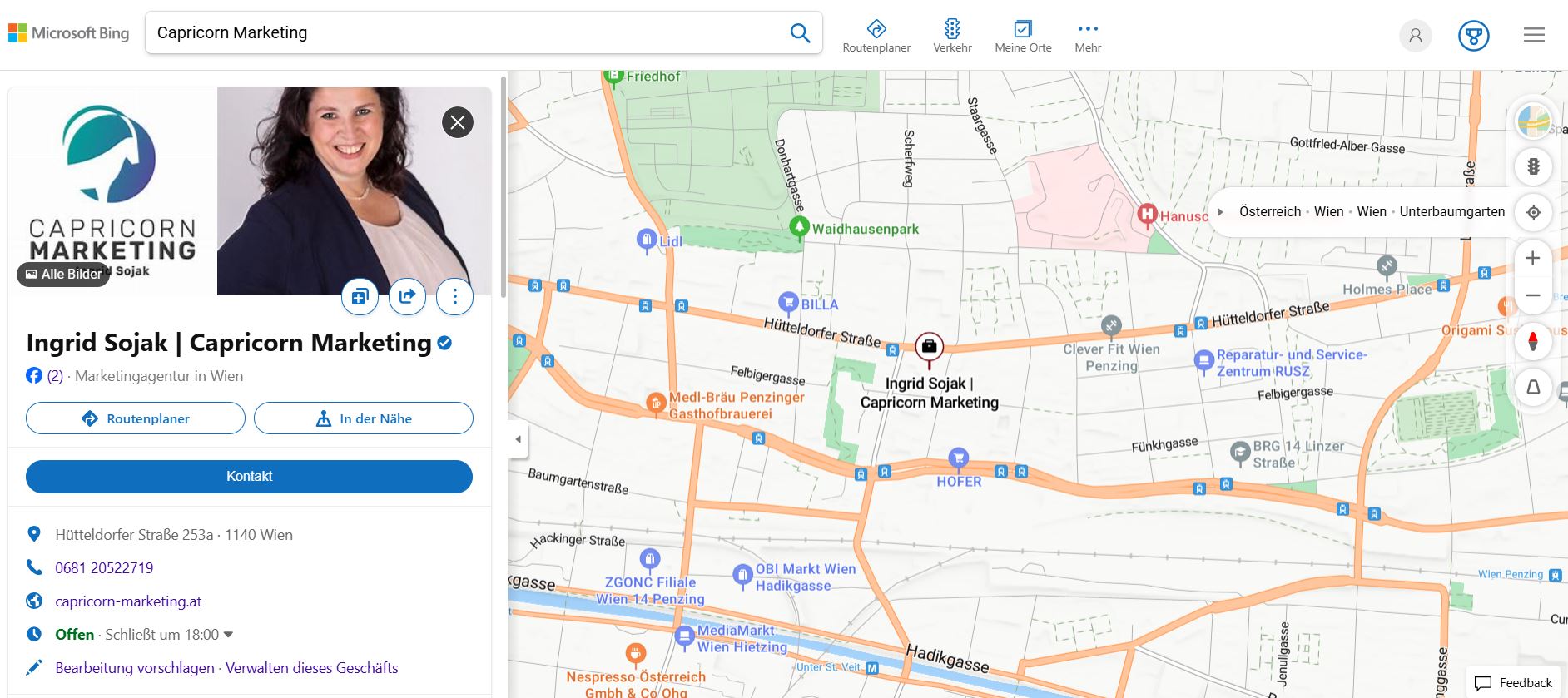Select BRG 14 Linzer Straße marker

tap(1240, 452)
